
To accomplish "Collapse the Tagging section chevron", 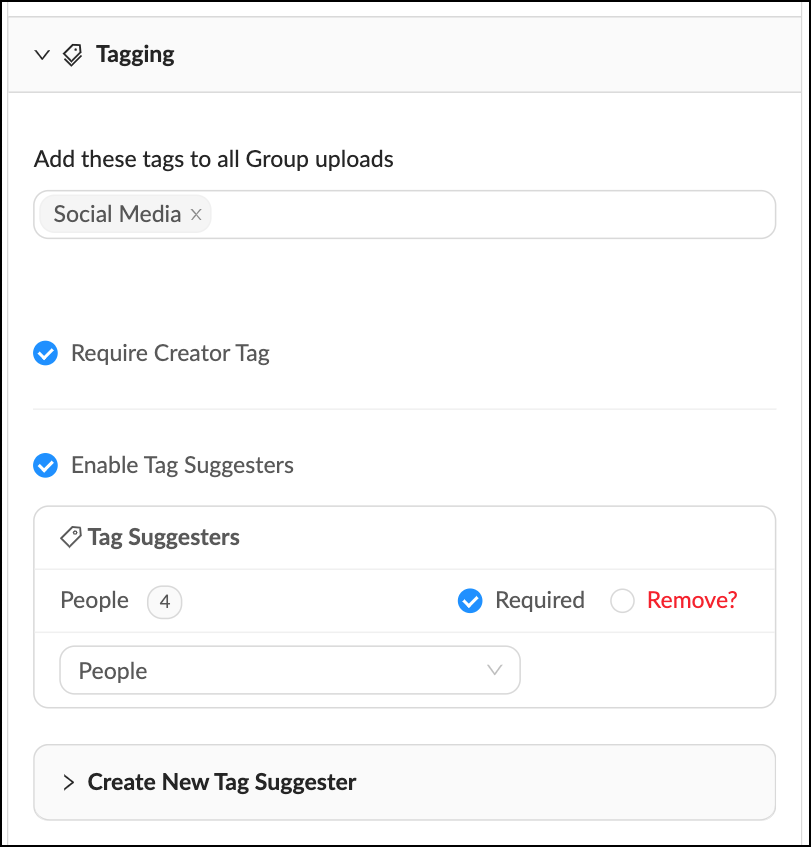I will click(x=42, y=55).
